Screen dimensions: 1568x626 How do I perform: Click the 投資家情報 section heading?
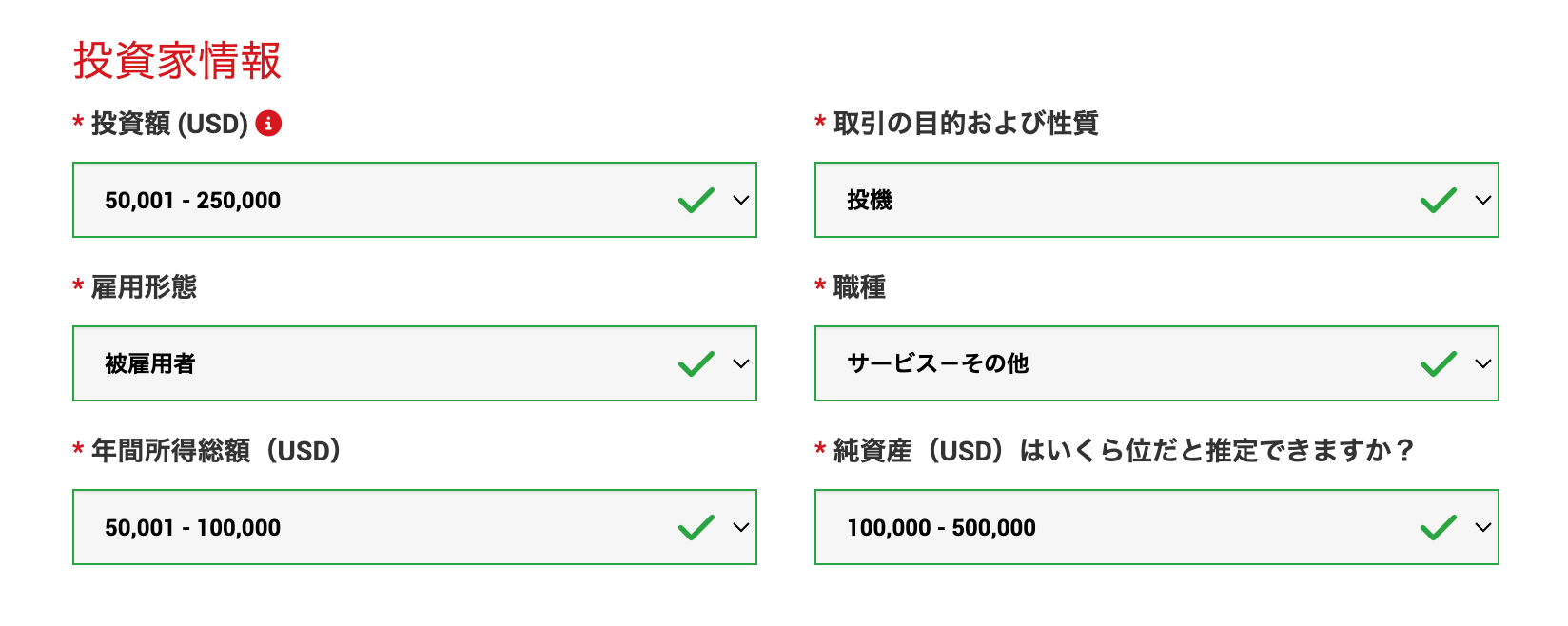click(178, 61)
